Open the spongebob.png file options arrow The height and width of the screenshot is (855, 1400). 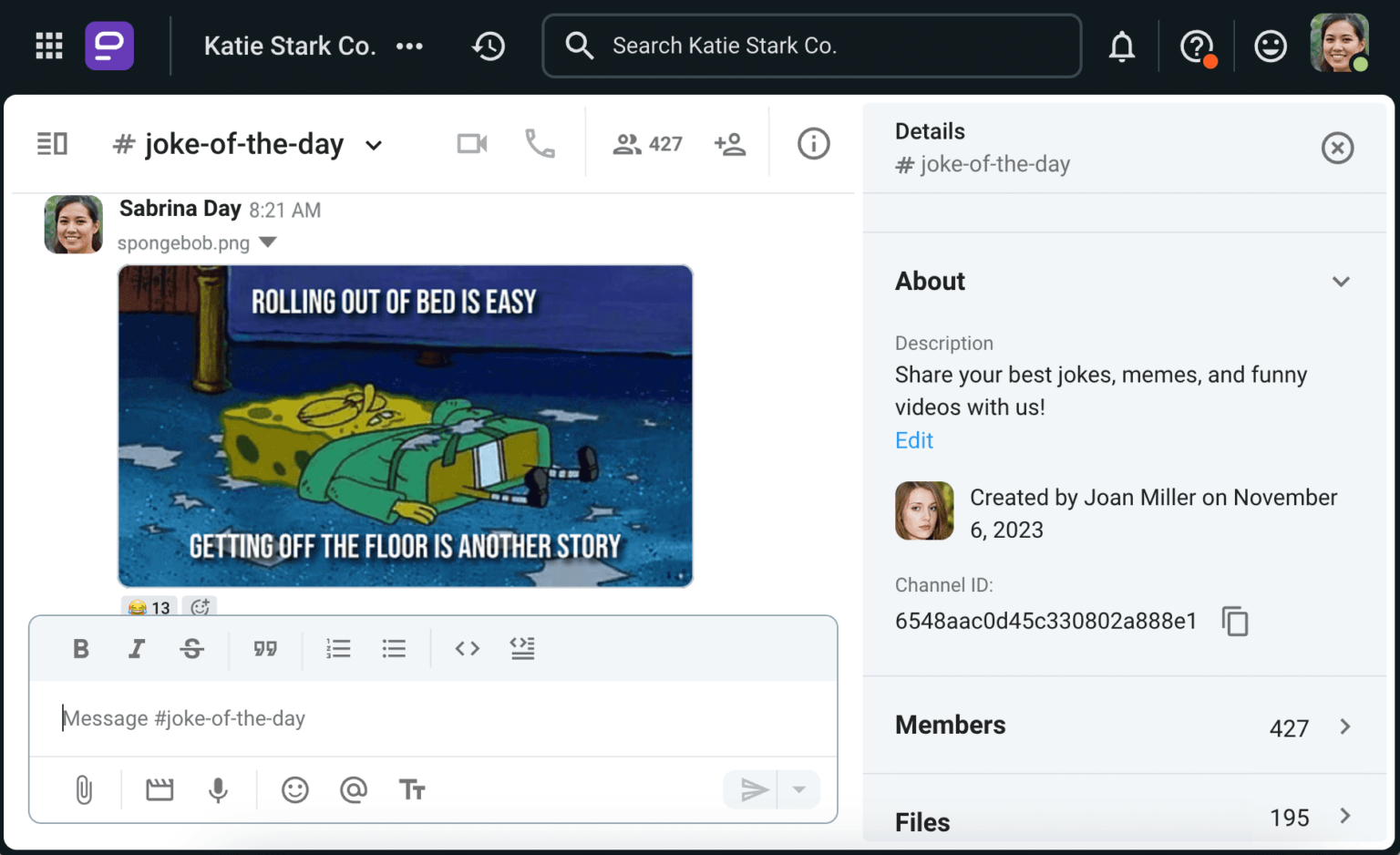click(x=267, y=242)
